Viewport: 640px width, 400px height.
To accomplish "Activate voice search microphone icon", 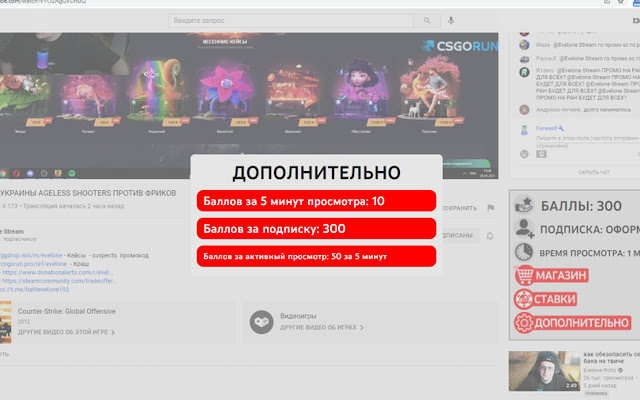I will pyautogui.click(x=451, y=20).
